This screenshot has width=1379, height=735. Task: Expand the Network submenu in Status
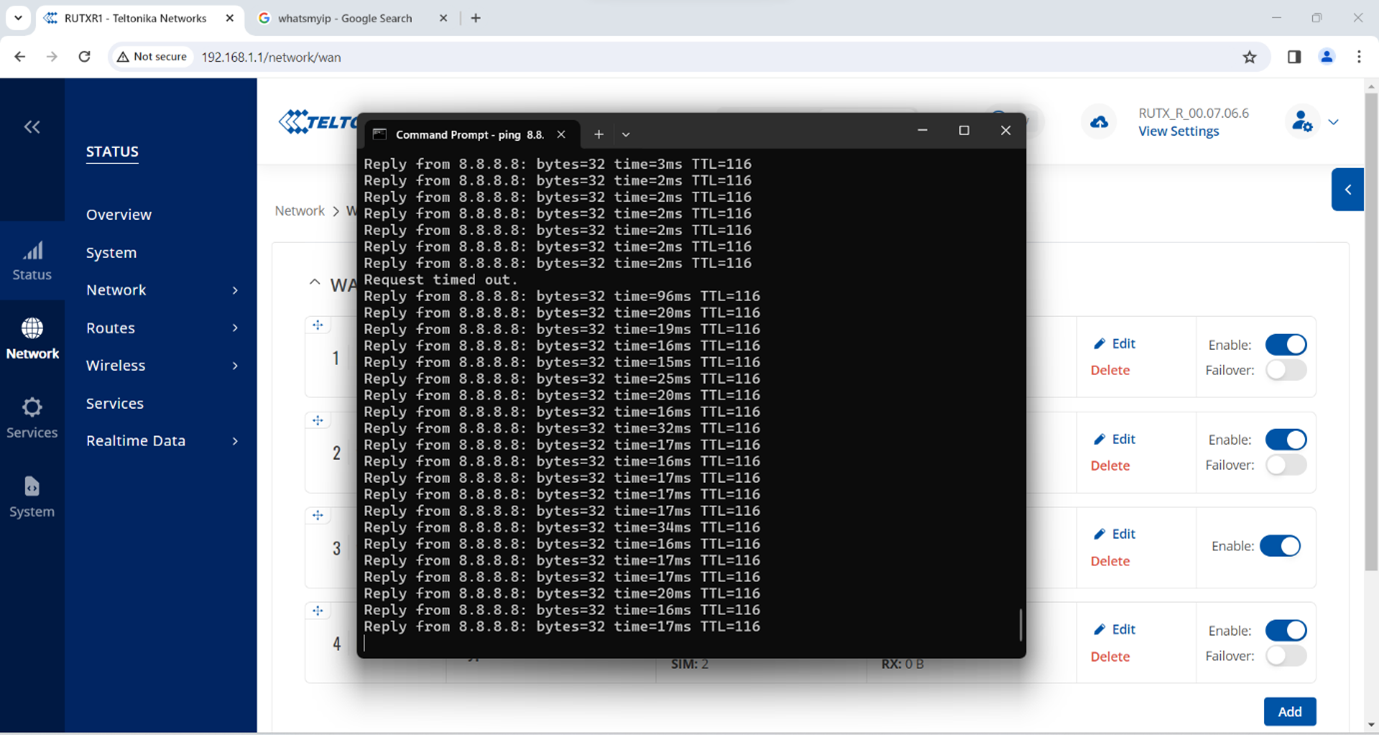tap(235, 290)
